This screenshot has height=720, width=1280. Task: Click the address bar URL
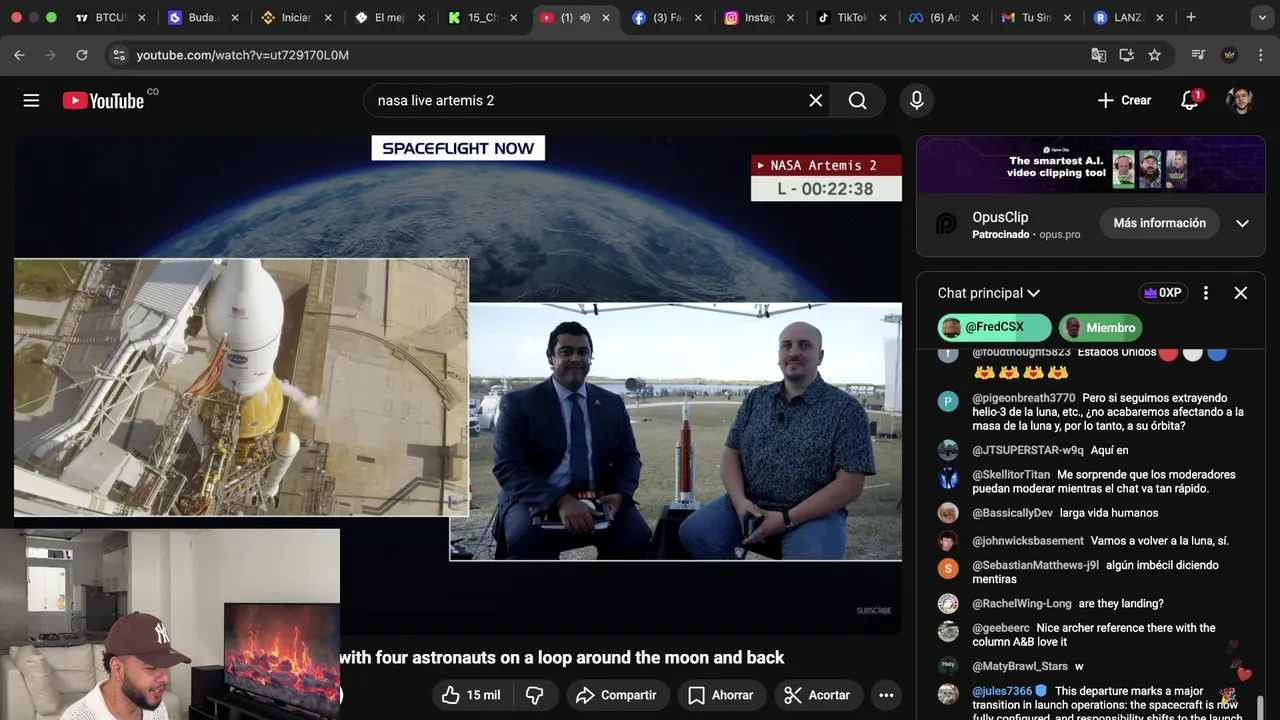pos(243,55)
